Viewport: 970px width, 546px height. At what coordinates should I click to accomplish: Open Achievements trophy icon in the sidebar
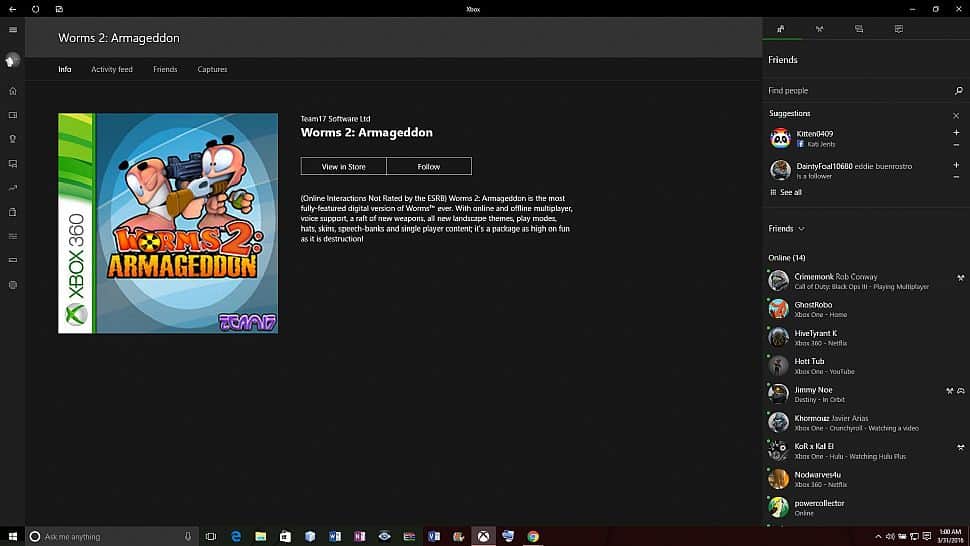[13, 139]
